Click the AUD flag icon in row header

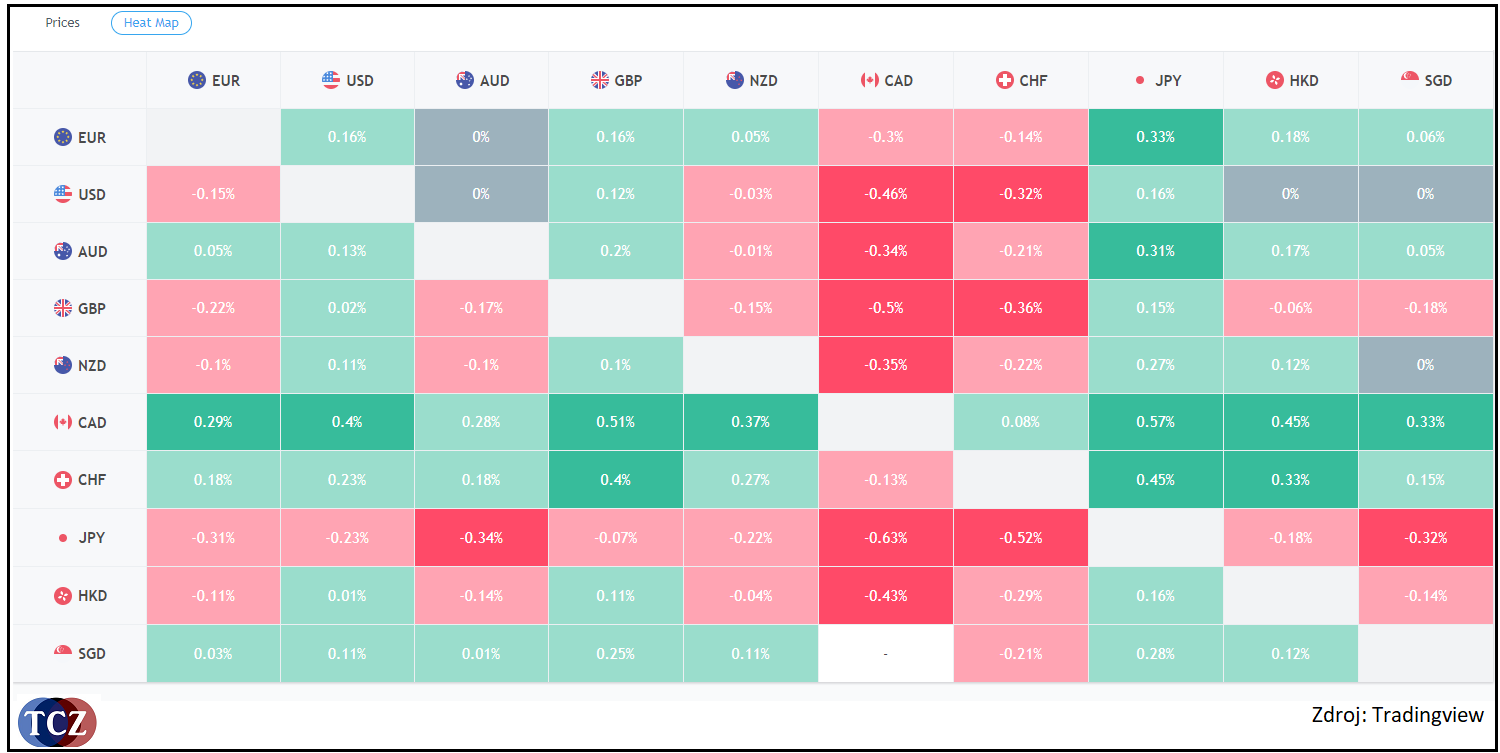click(63, 252)
